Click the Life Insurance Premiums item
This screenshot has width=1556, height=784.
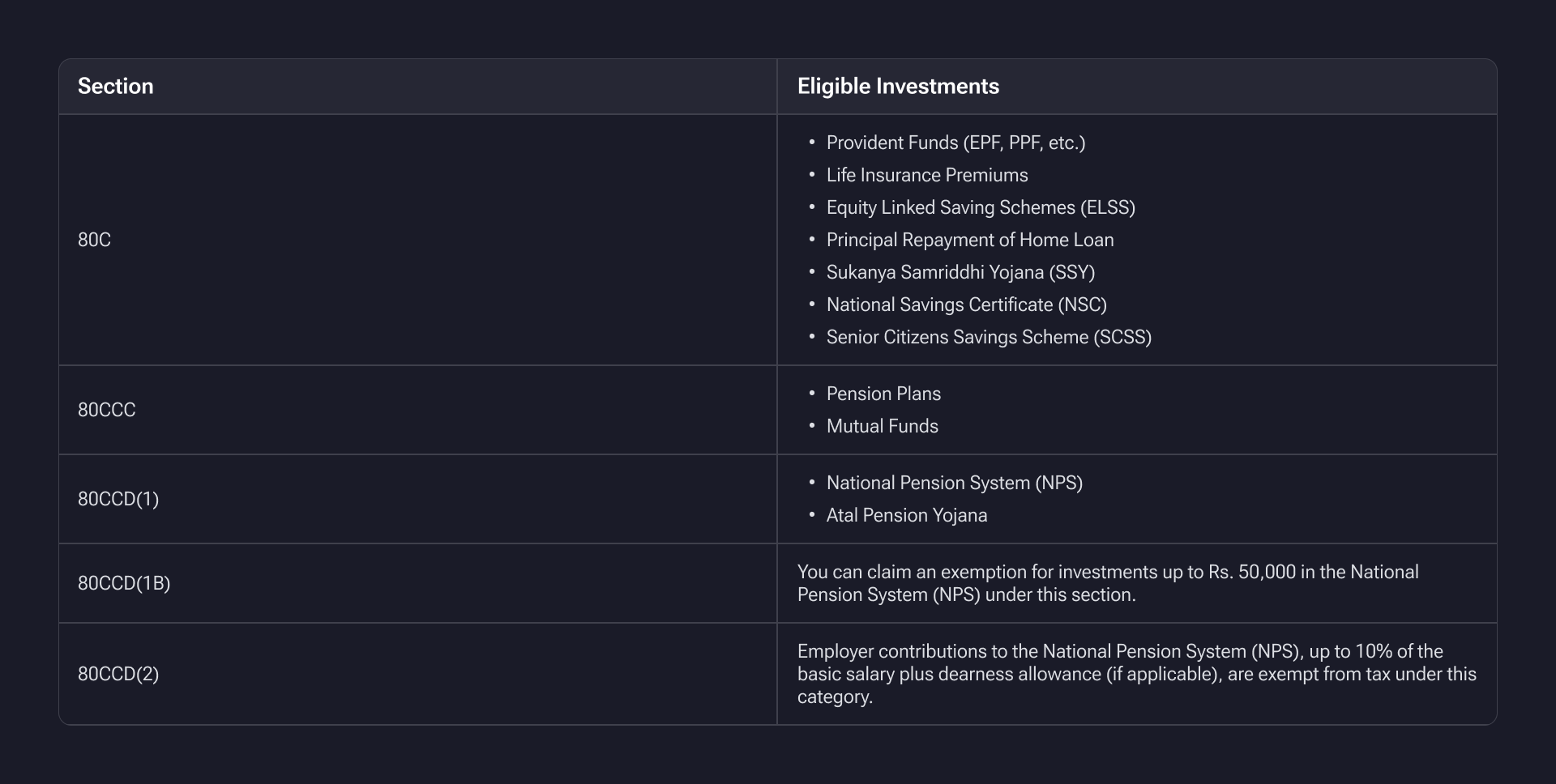click(x=926, y=175)
